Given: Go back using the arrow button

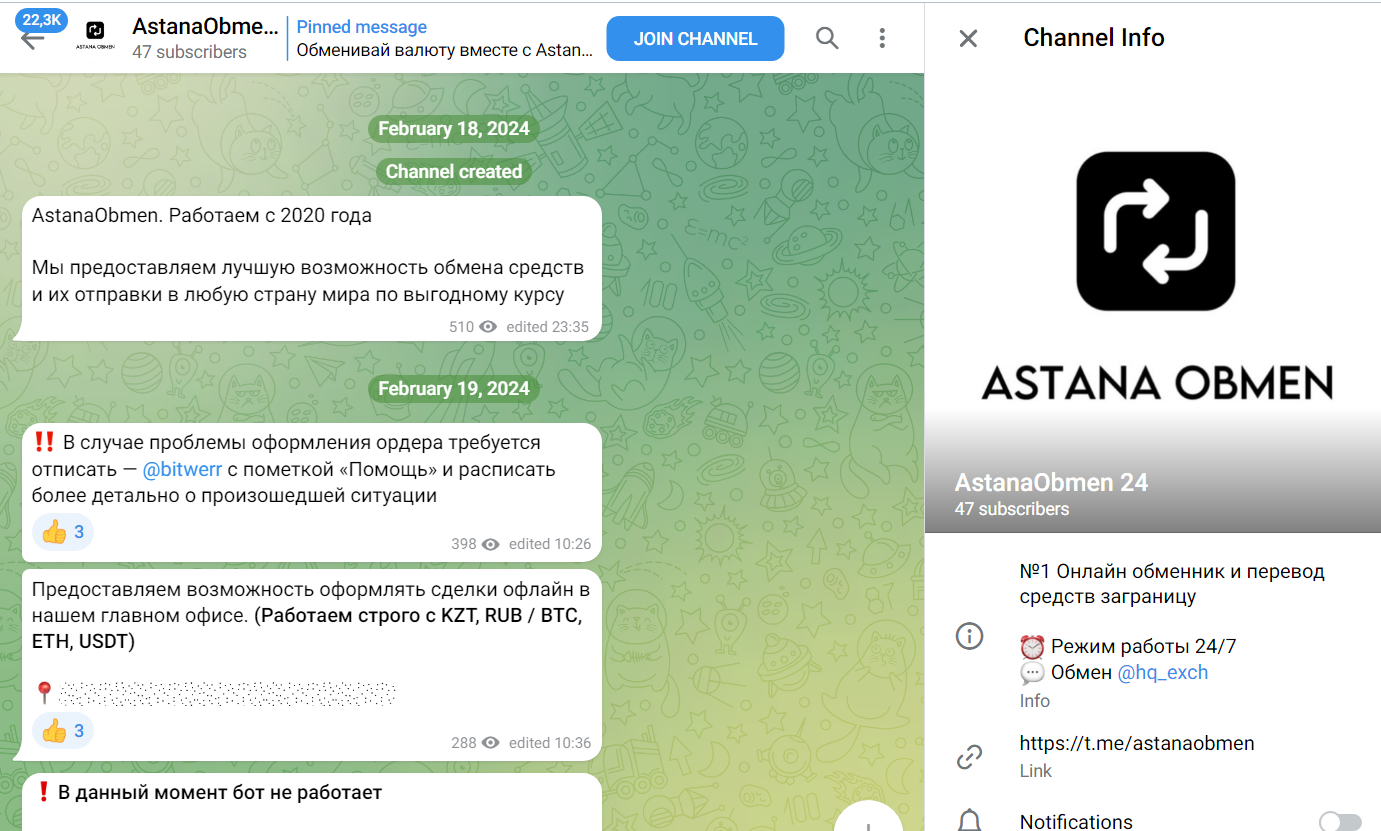Looking at the screenshot, I should (x=32, y=39).
